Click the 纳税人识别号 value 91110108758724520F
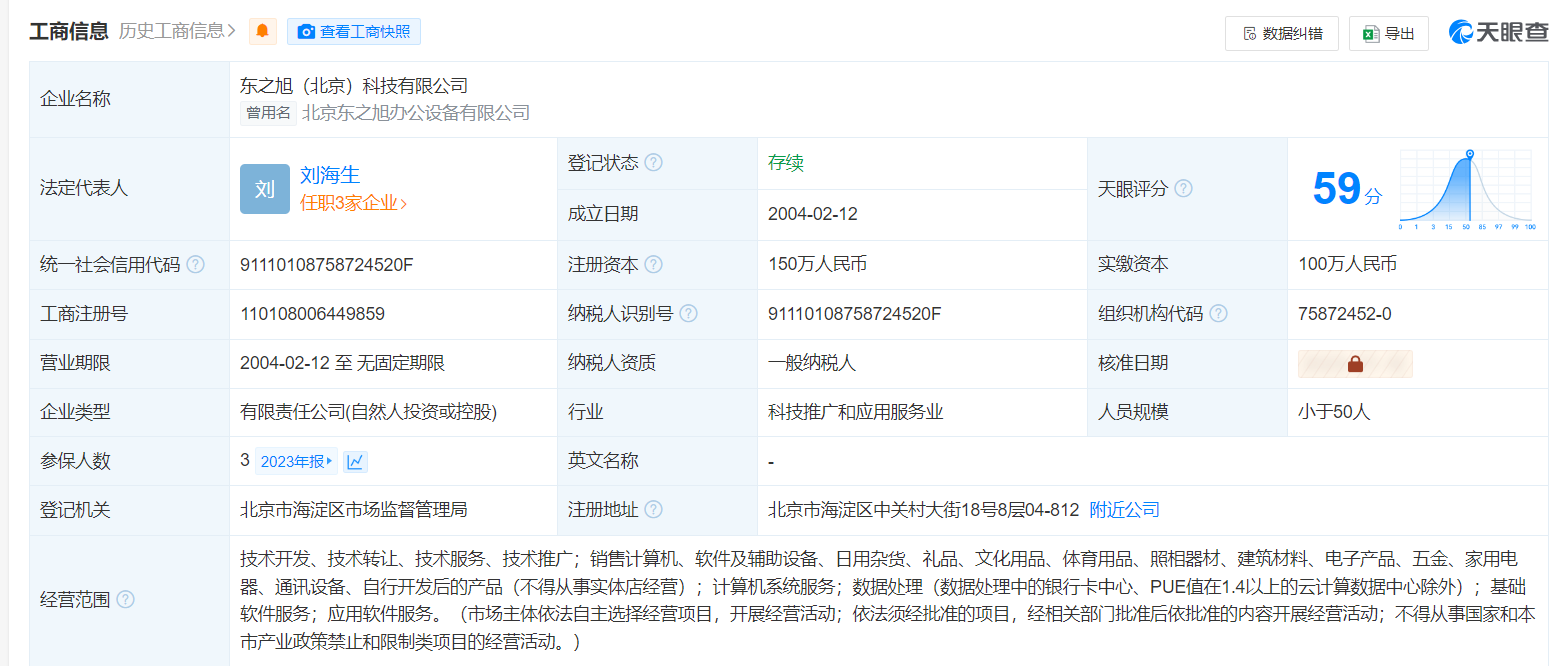The image size is (1561, 666). 855,314
